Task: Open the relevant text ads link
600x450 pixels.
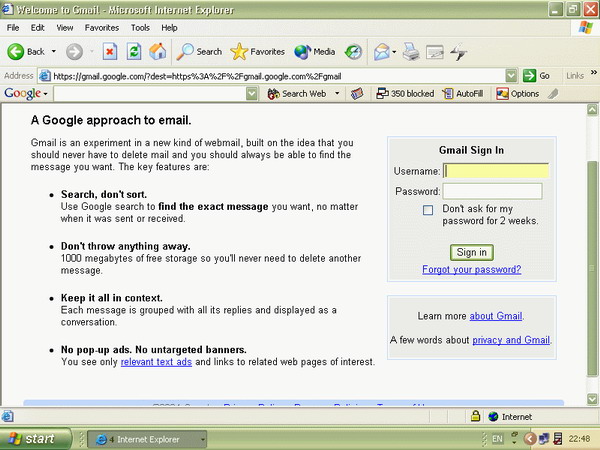Action: [x=156, y=362]
